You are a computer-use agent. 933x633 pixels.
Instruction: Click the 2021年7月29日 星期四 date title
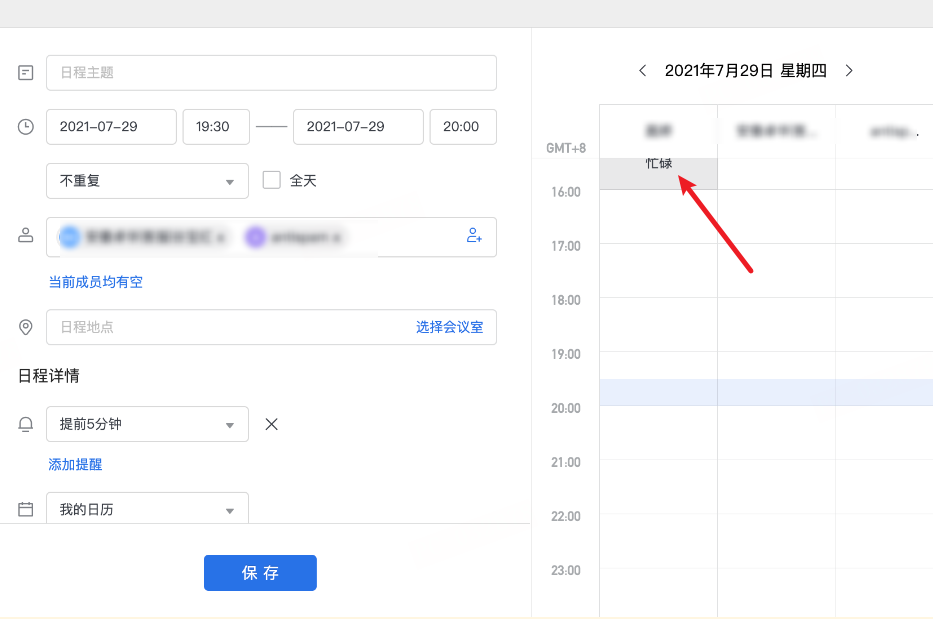tap(746, 71)
